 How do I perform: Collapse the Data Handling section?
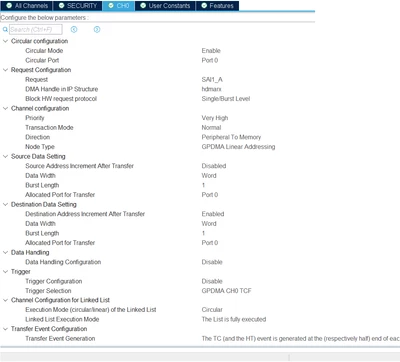[x=5, y=252]
